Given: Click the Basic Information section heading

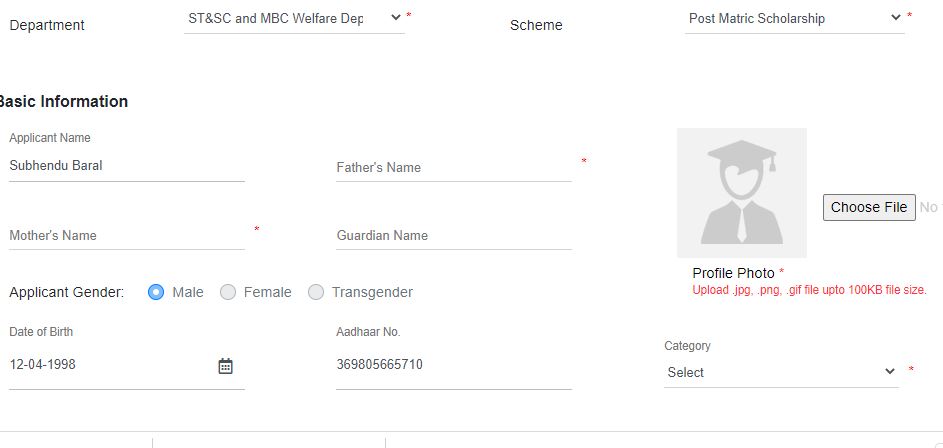Looking at the screenshot, I should [63, 101].
